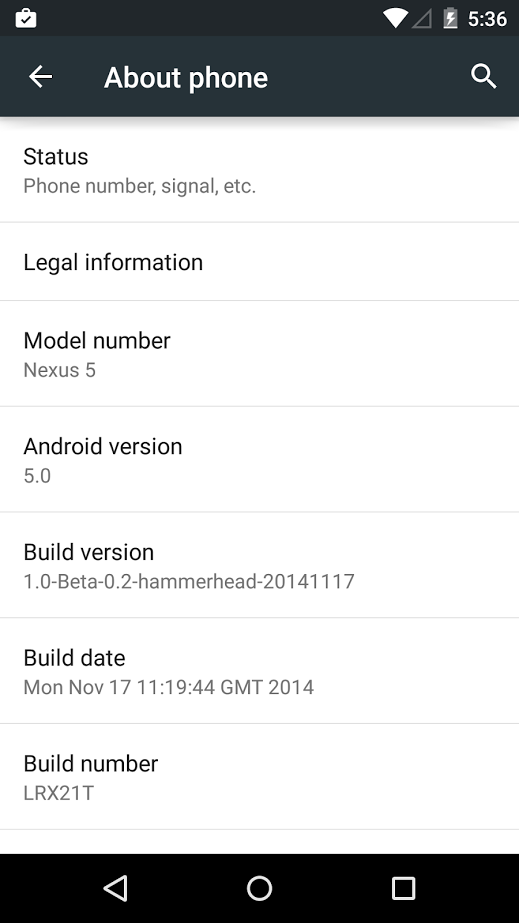This screenshot has height=923, width=519.
Task: Tap the 5:36 clock in status bar
Action: pos(487,19)
